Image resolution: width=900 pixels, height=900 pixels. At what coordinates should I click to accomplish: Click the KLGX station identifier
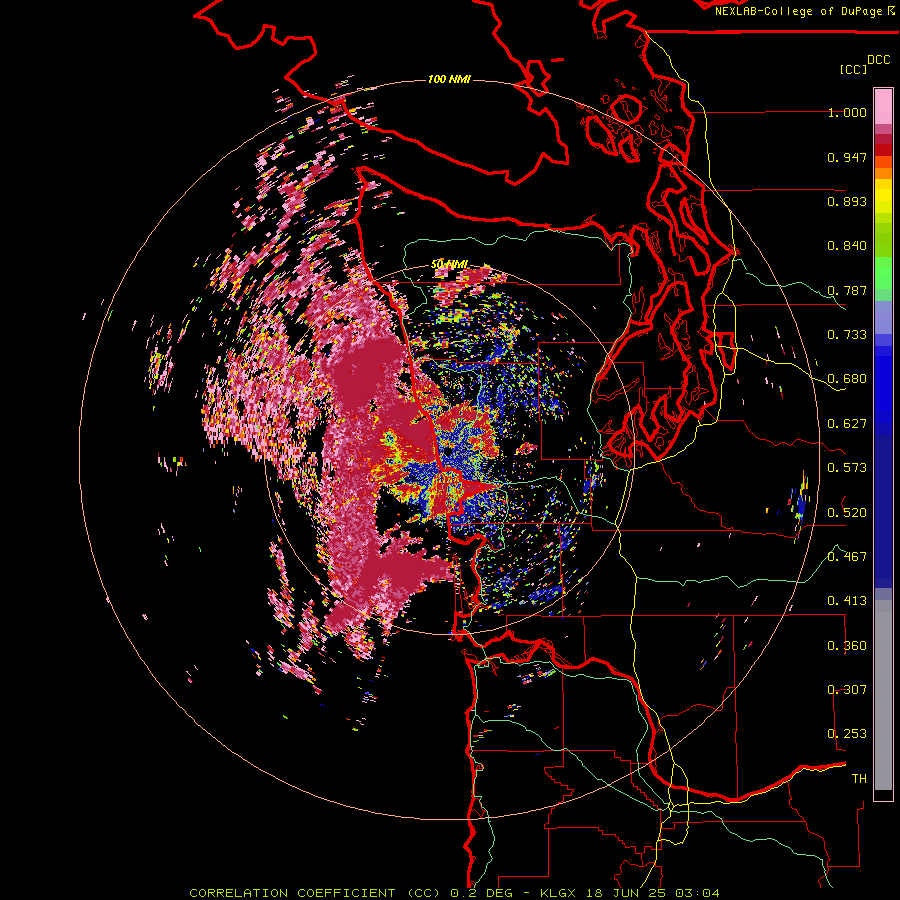(x=558, y=893)
